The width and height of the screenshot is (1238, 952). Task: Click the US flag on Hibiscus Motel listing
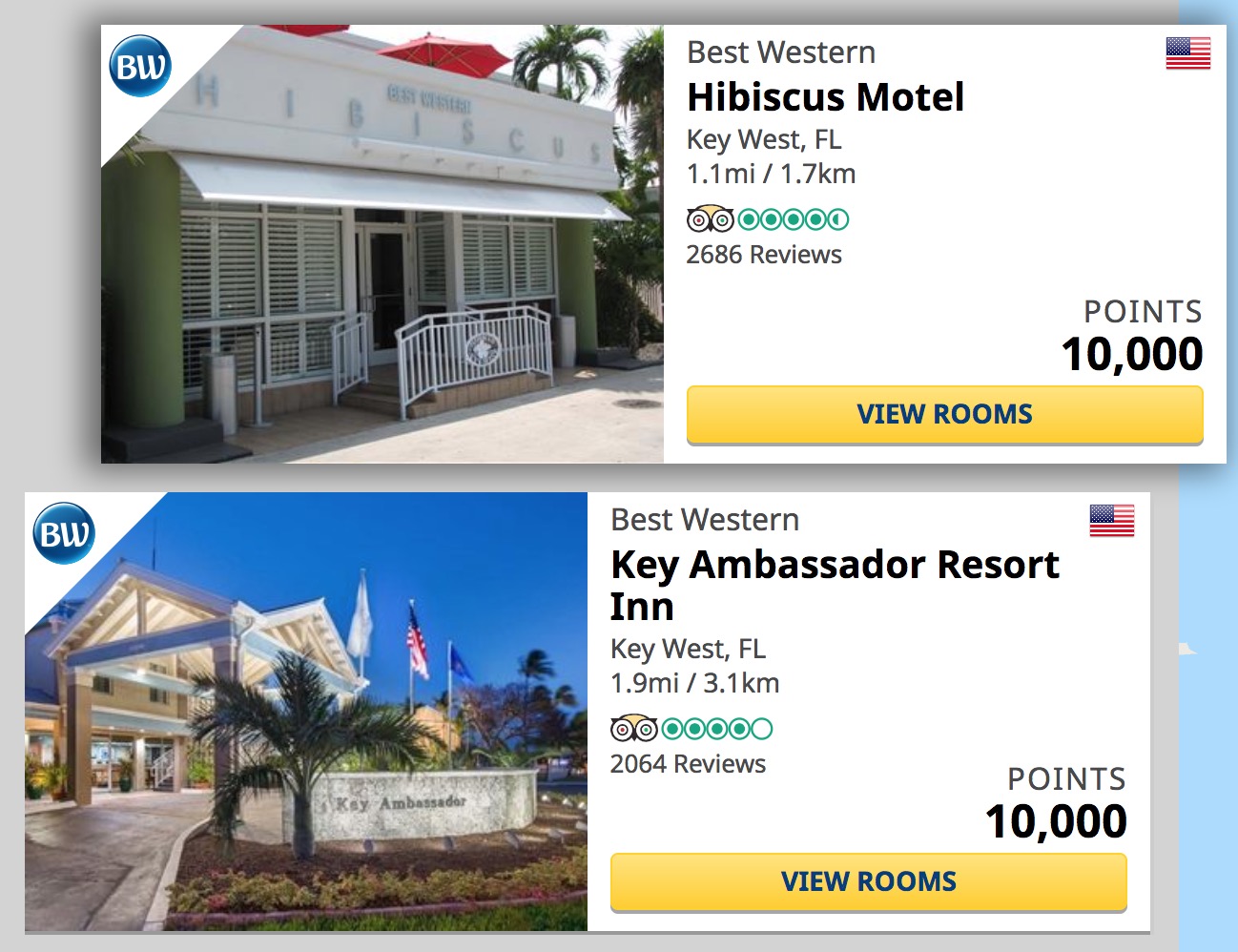pyautogui.click(x=1187, y=53)
